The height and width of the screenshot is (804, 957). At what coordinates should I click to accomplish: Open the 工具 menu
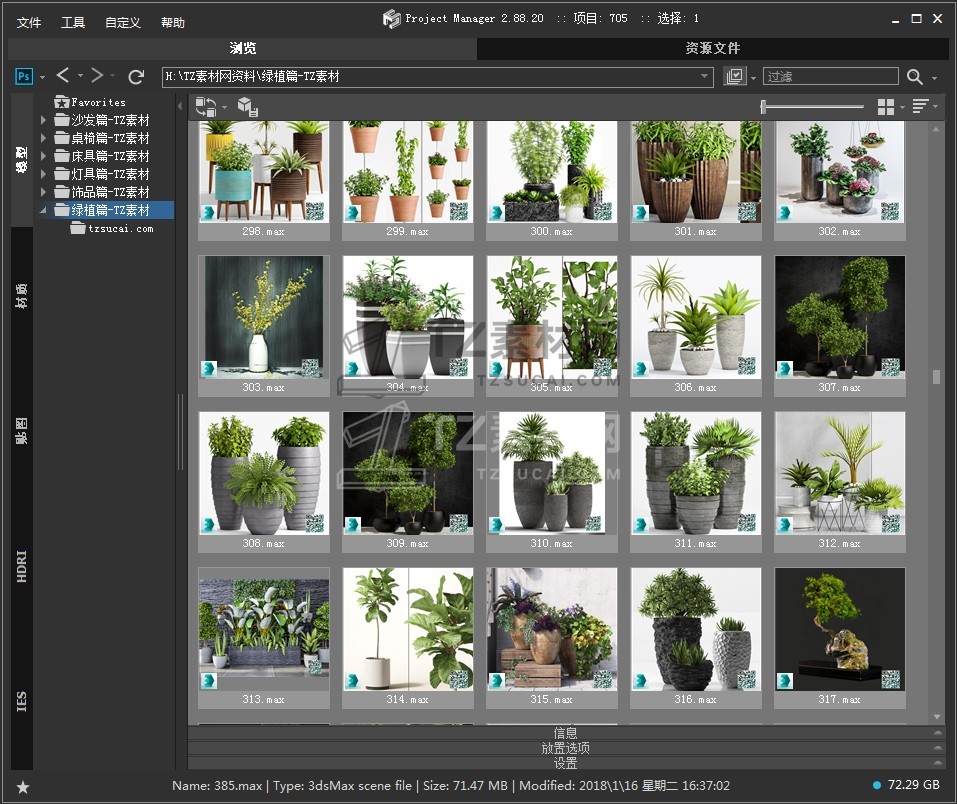pos(73,22)
